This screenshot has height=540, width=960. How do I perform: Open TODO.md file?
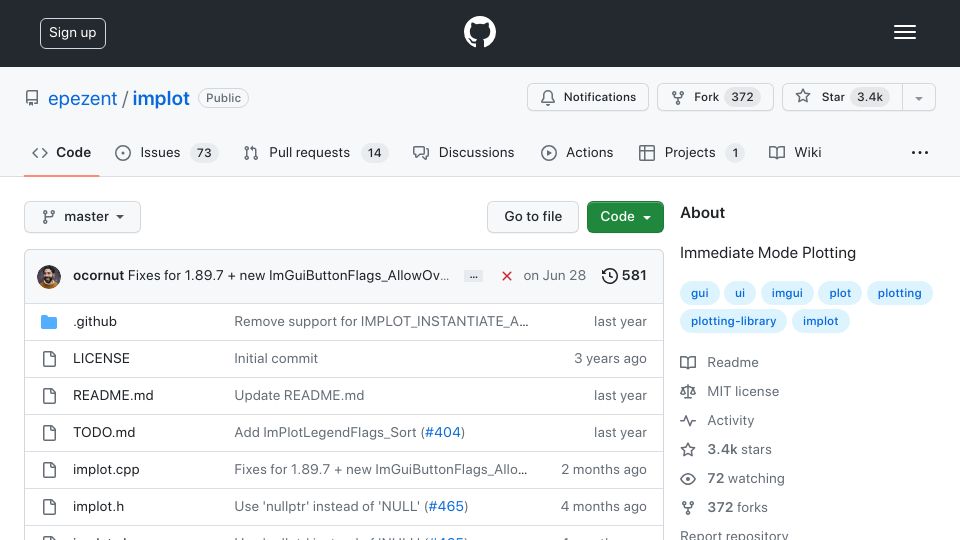(x=104, y=432)
